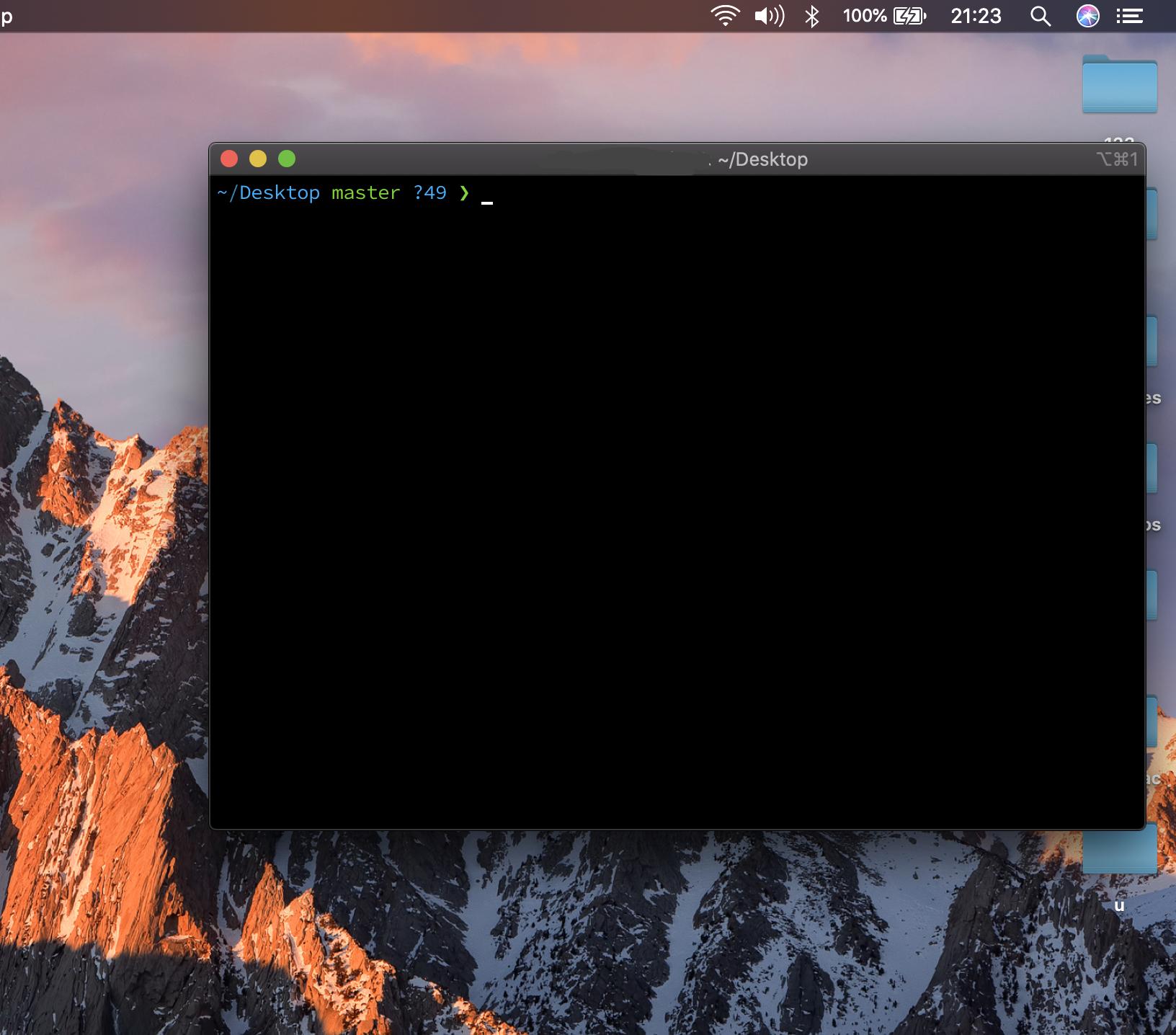Open Spotlight search magnifier
1176x1035 pixels.
click(1040, 16)
